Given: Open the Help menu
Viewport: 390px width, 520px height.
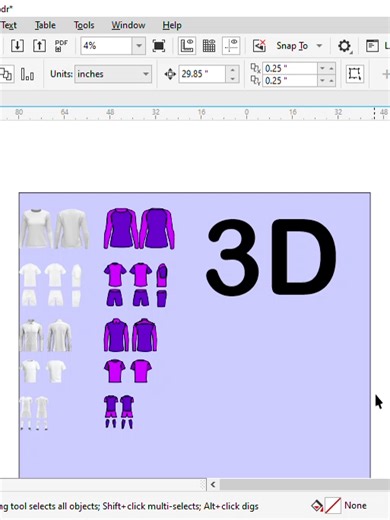Looking at the screenshot, I should pos(172,25).
